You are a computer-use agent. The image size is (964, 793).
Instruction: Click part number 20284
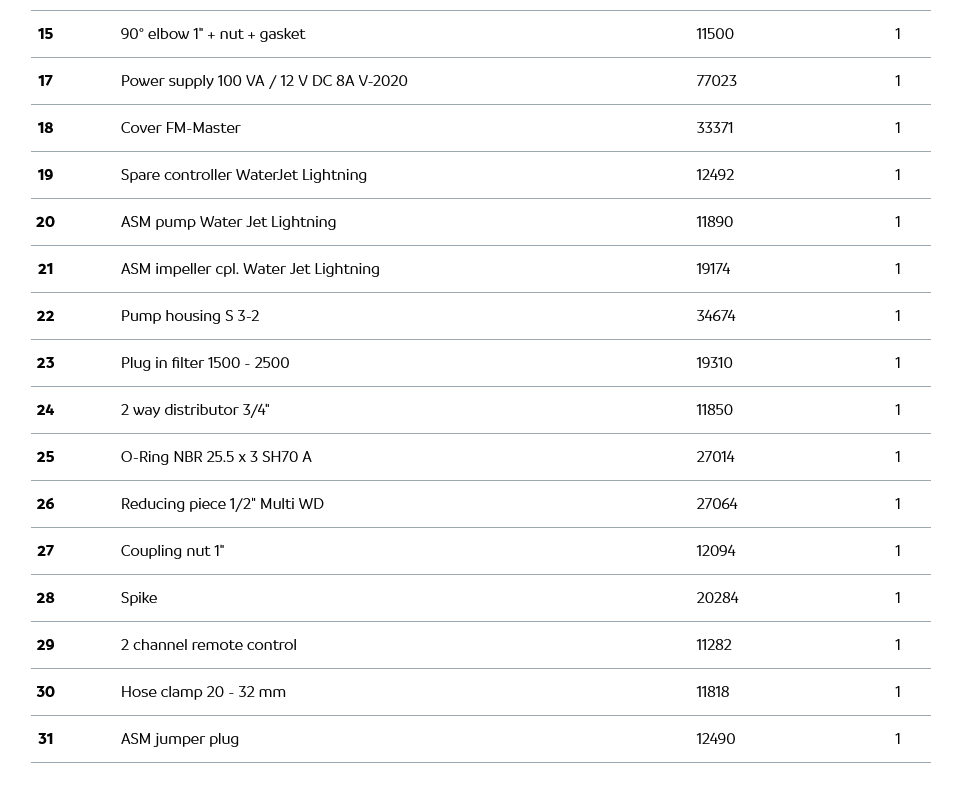coord(717,598)
